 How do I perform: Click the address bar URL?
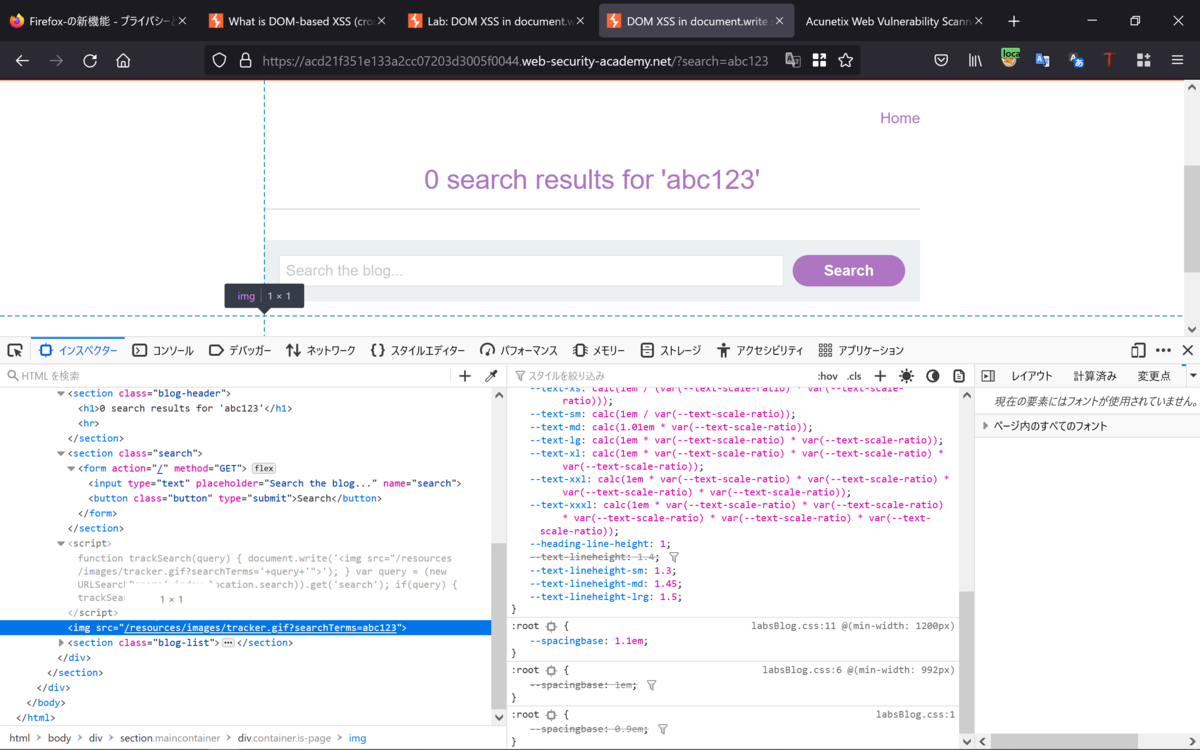515,61
